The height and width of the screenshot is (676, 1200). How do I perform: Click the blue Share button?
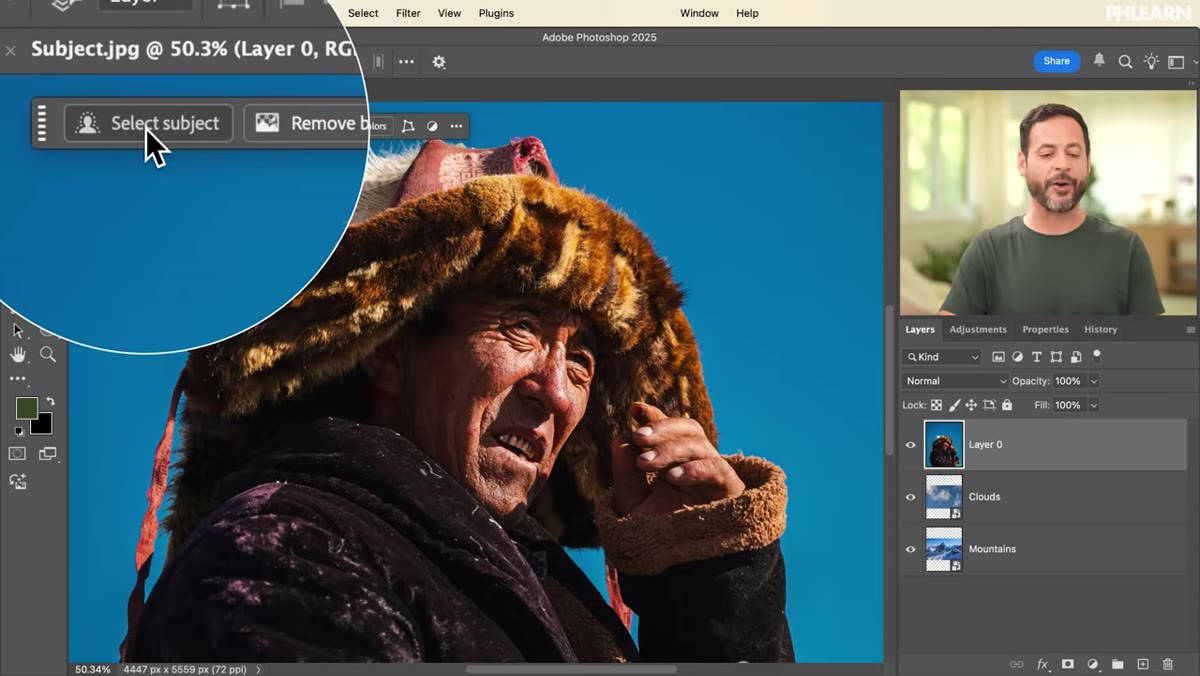(x=1056, y=61)
